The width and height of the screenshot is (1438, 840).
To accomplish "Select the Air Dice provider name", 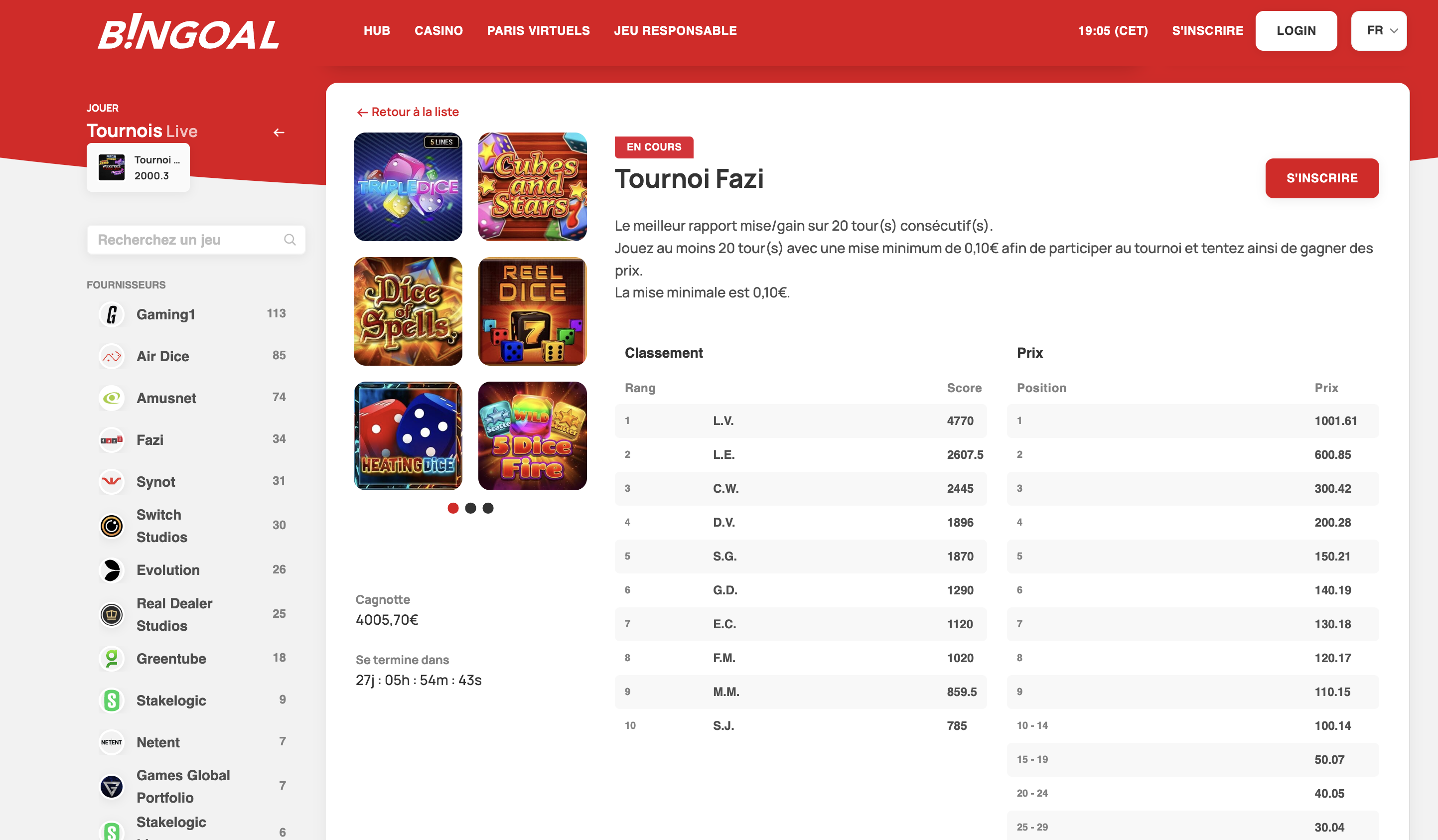I will [x=162, y=356].
